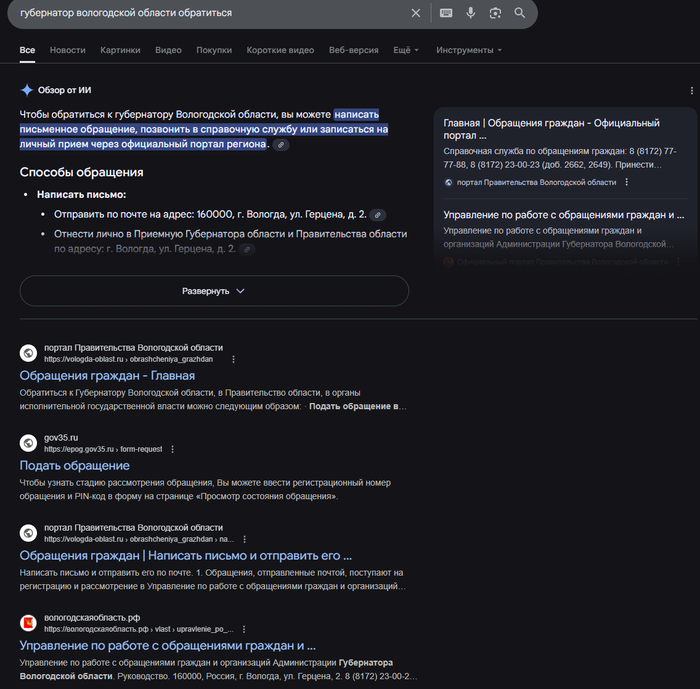700x689 pixels.
Task: Open the Ещё dropdown menu
Action: (x=406, y=50)
